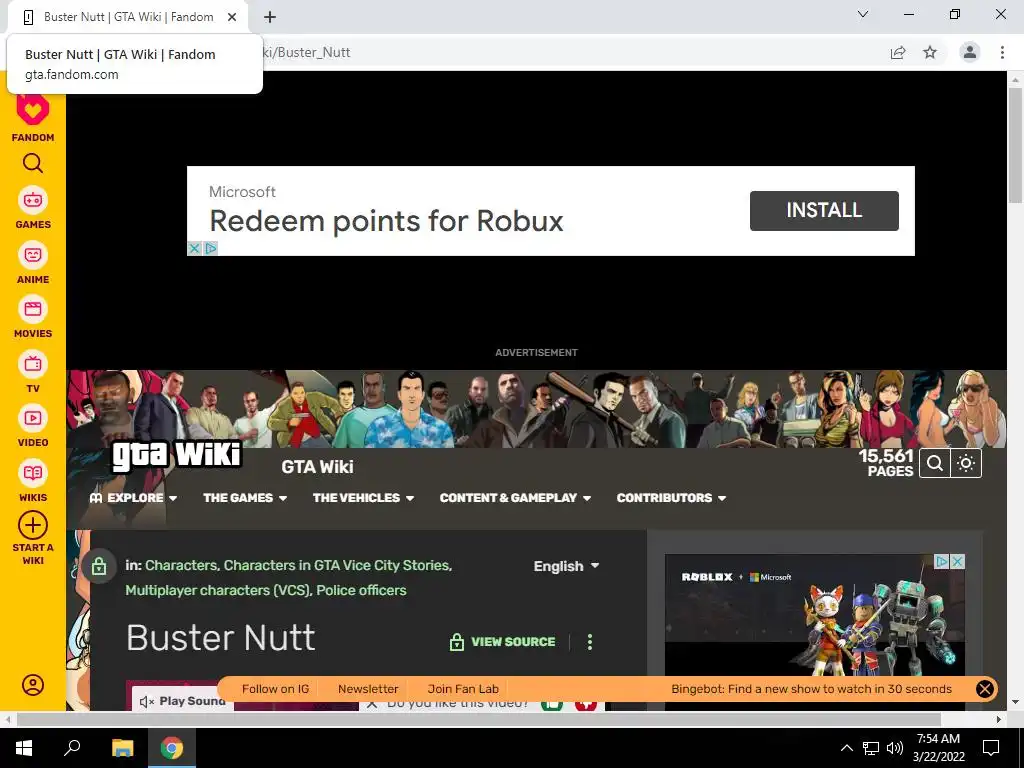Click AdChoices icon on Microsoft banner ad

tap(210, 248)
